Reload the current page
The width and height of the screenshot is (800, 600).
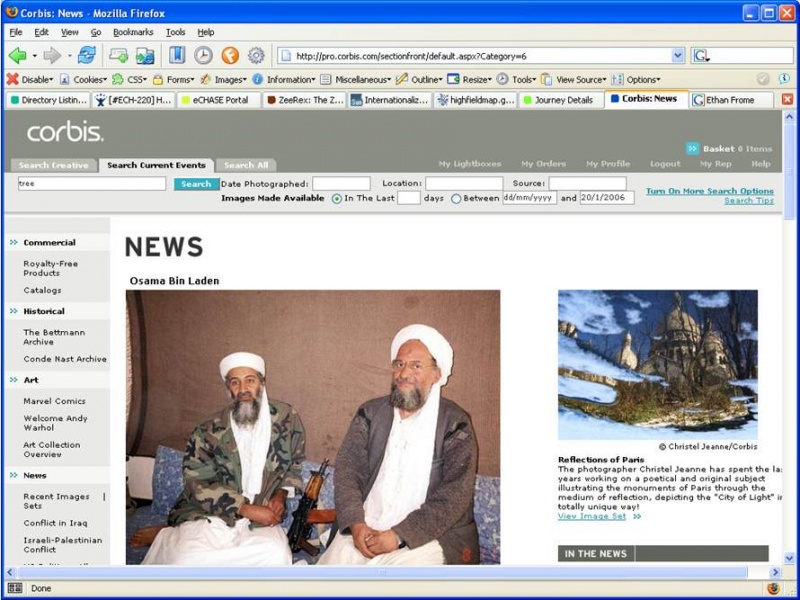(86, 55)
